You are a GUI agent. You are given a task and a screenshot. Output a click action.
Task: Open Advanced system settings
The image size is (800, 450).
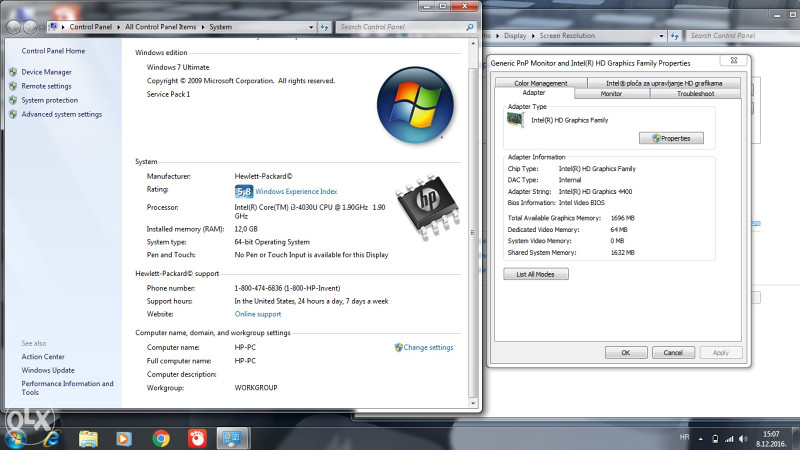pyautogui.click(x=62, y=114)
